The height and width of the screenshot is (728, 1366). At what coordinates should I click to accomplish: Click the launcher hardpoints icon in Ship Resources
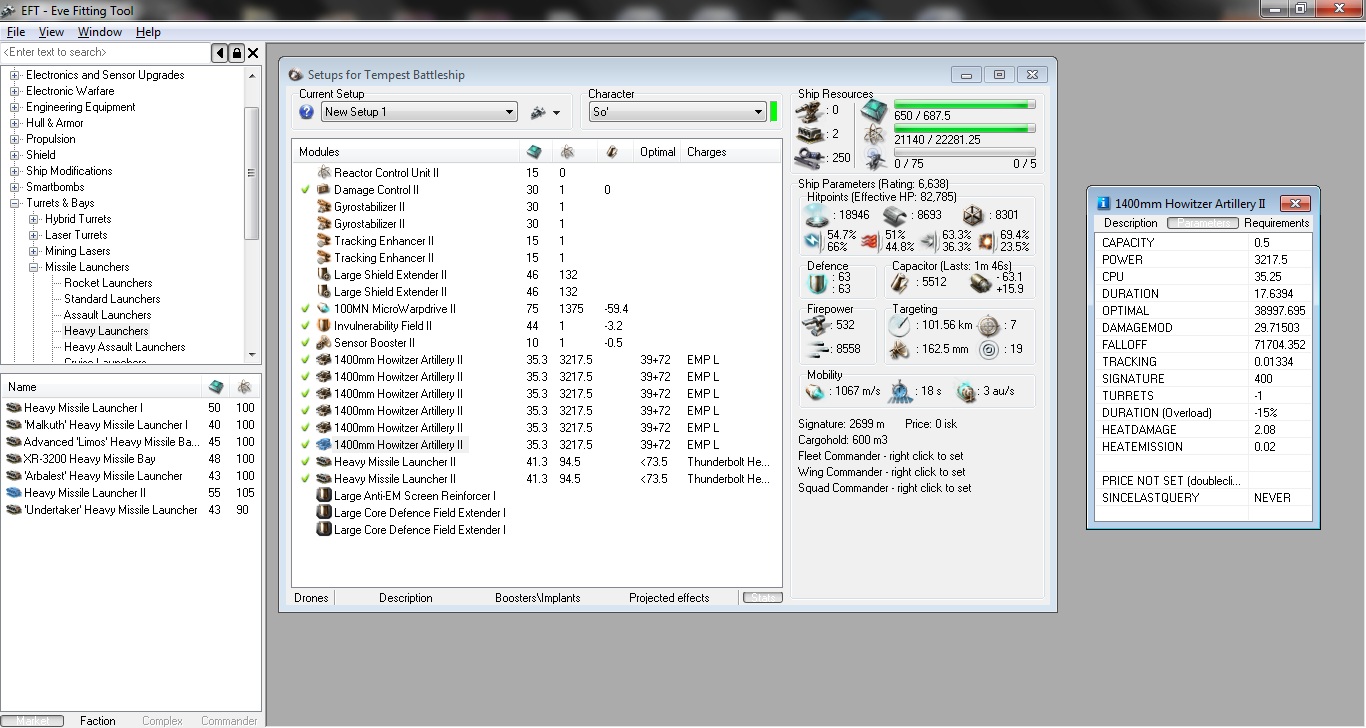pyautogui.click(x=811, y=134)
